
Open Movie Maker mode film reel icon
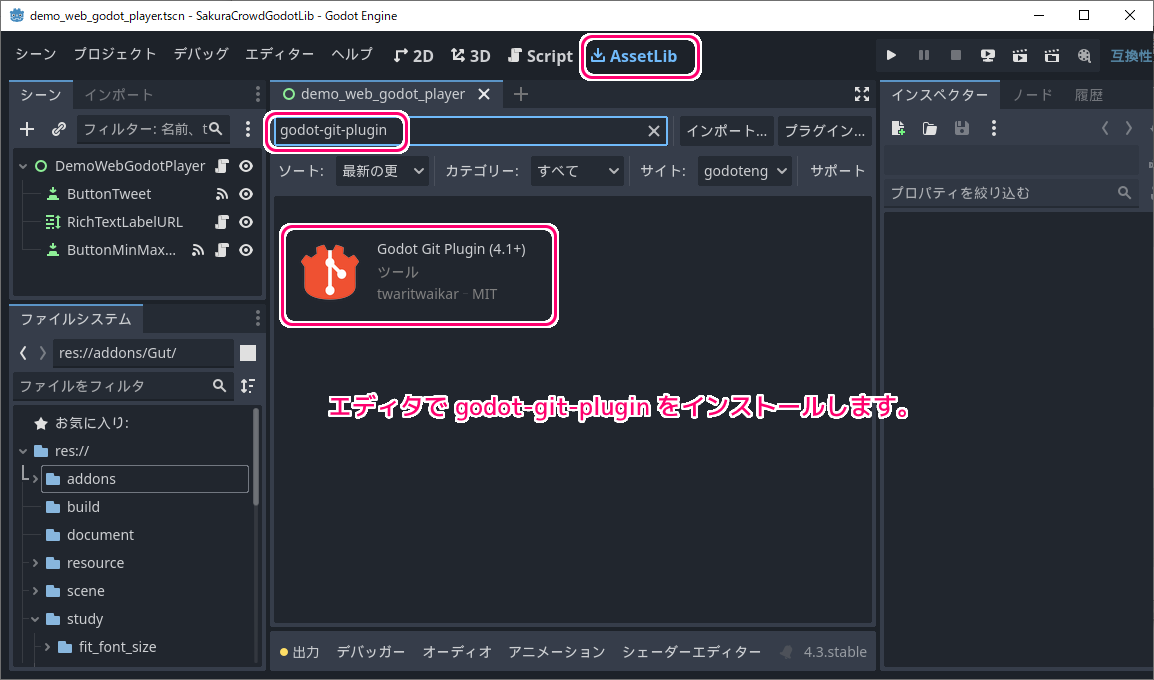coord(1084,56)
